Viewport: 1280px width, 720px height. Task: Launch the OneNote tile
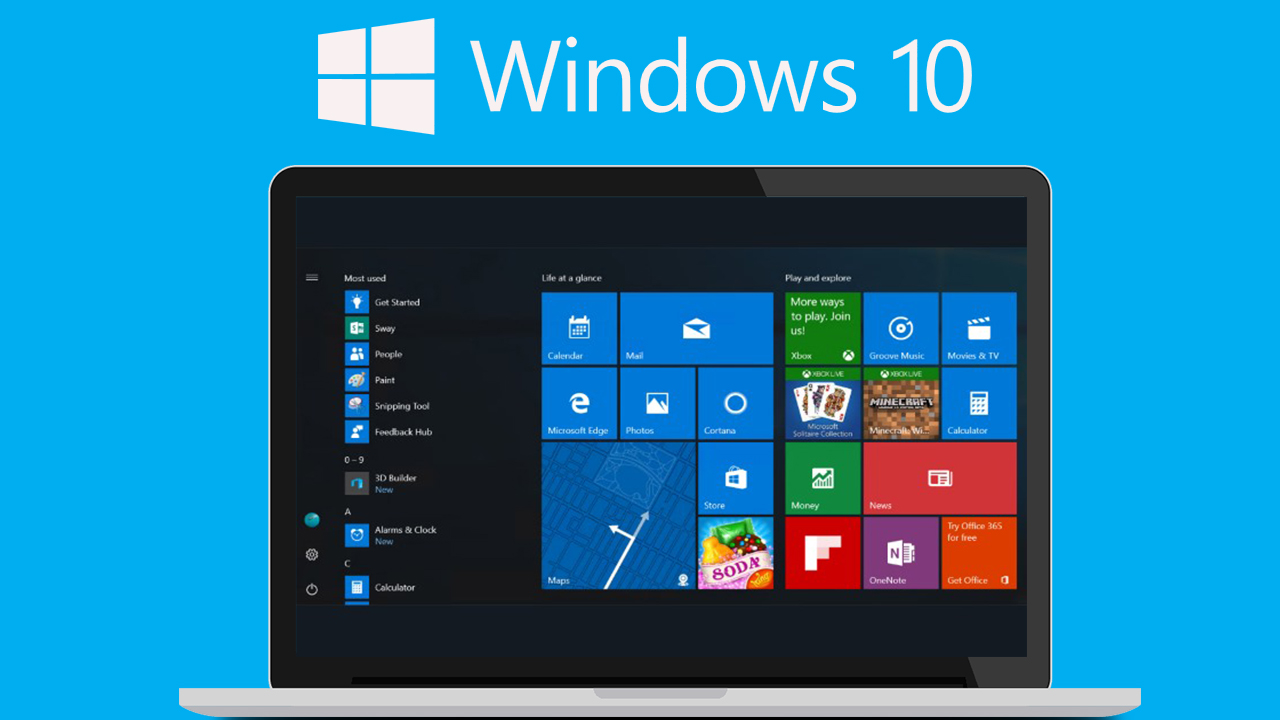coord(901,553)
